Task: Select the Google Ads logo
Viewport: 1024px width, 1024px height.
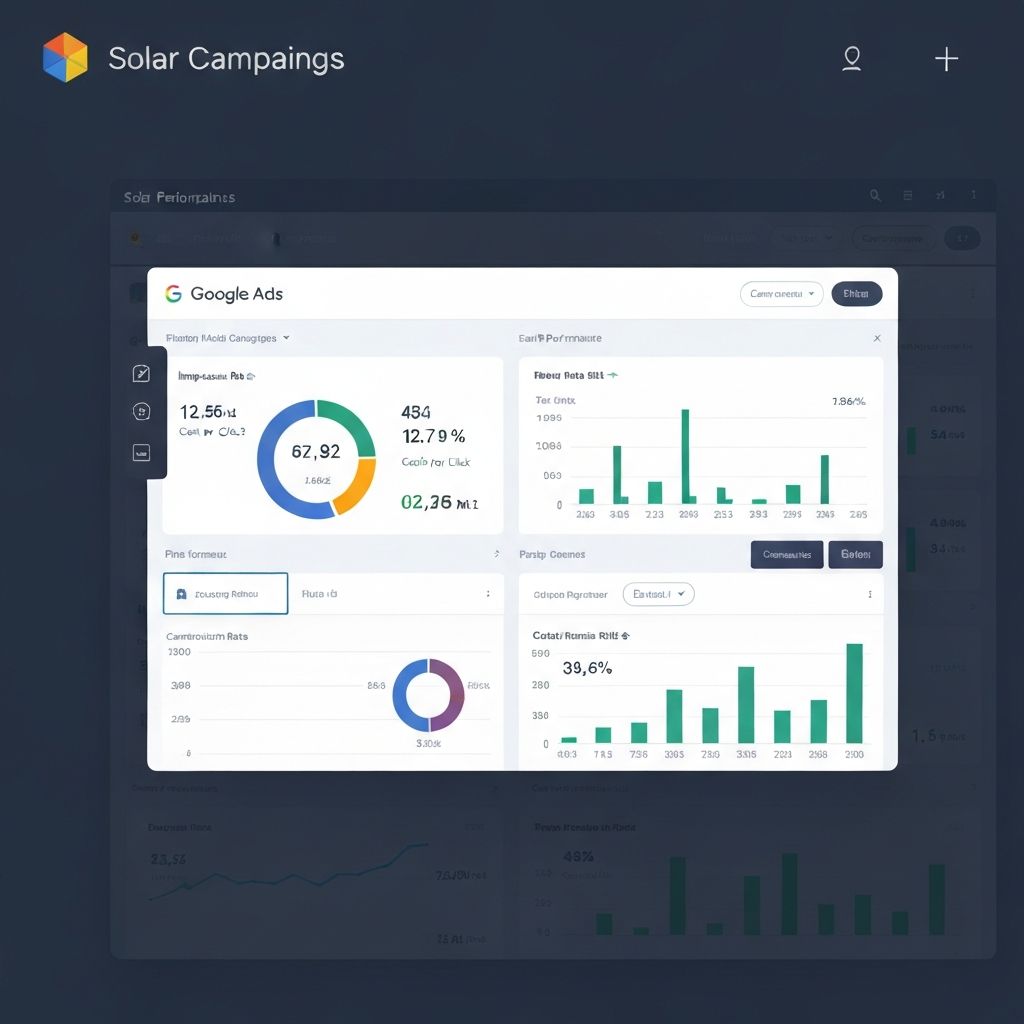Action: pos(174,294)
